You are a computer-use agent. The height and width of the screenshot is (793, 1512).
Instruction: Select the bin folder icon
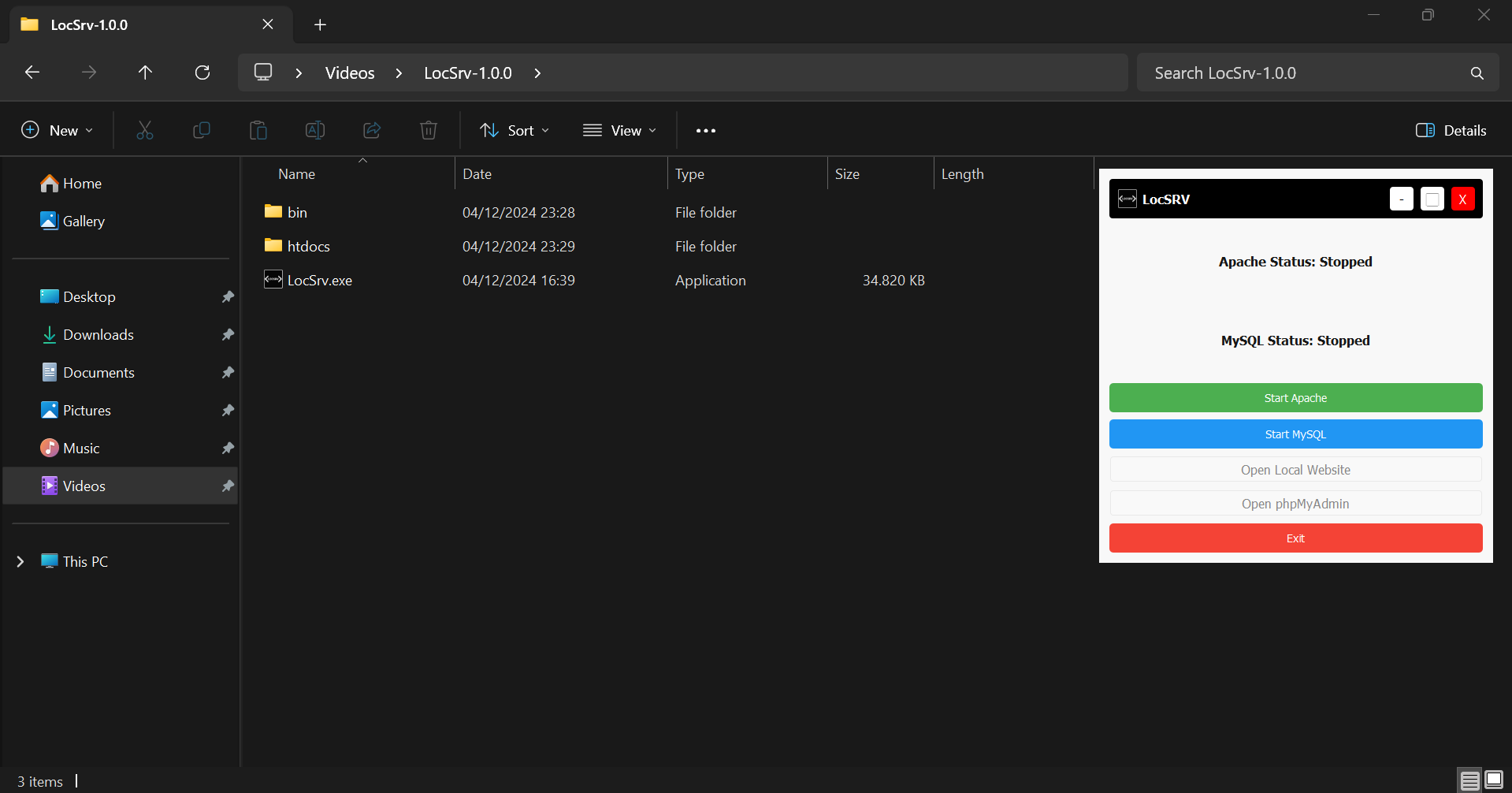pyautogui.click(x=273, y=211)
